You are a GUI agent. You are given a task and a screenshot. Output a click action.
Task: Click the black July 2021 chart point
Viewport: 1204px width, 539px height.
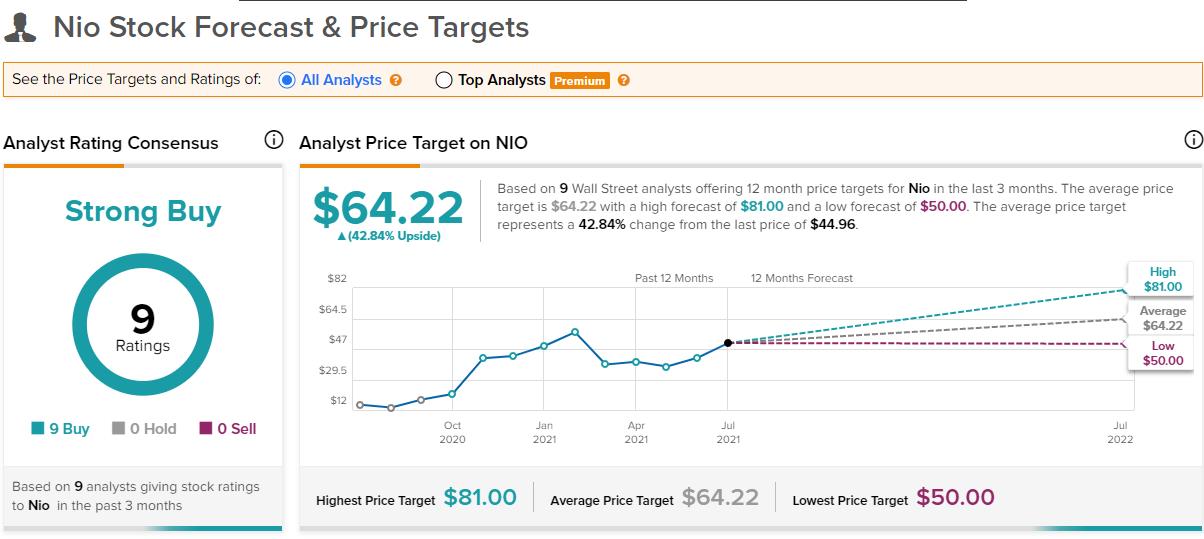click(728, 343)
